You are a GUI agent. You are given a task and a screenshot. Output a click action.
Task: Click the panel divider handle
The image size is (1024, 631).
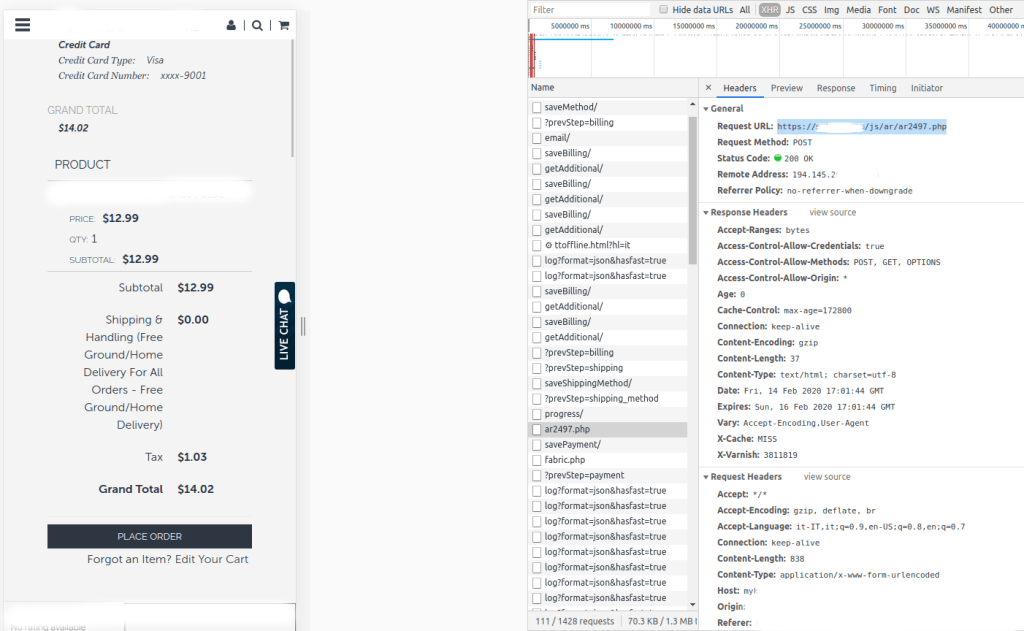(x=303, y=326)
